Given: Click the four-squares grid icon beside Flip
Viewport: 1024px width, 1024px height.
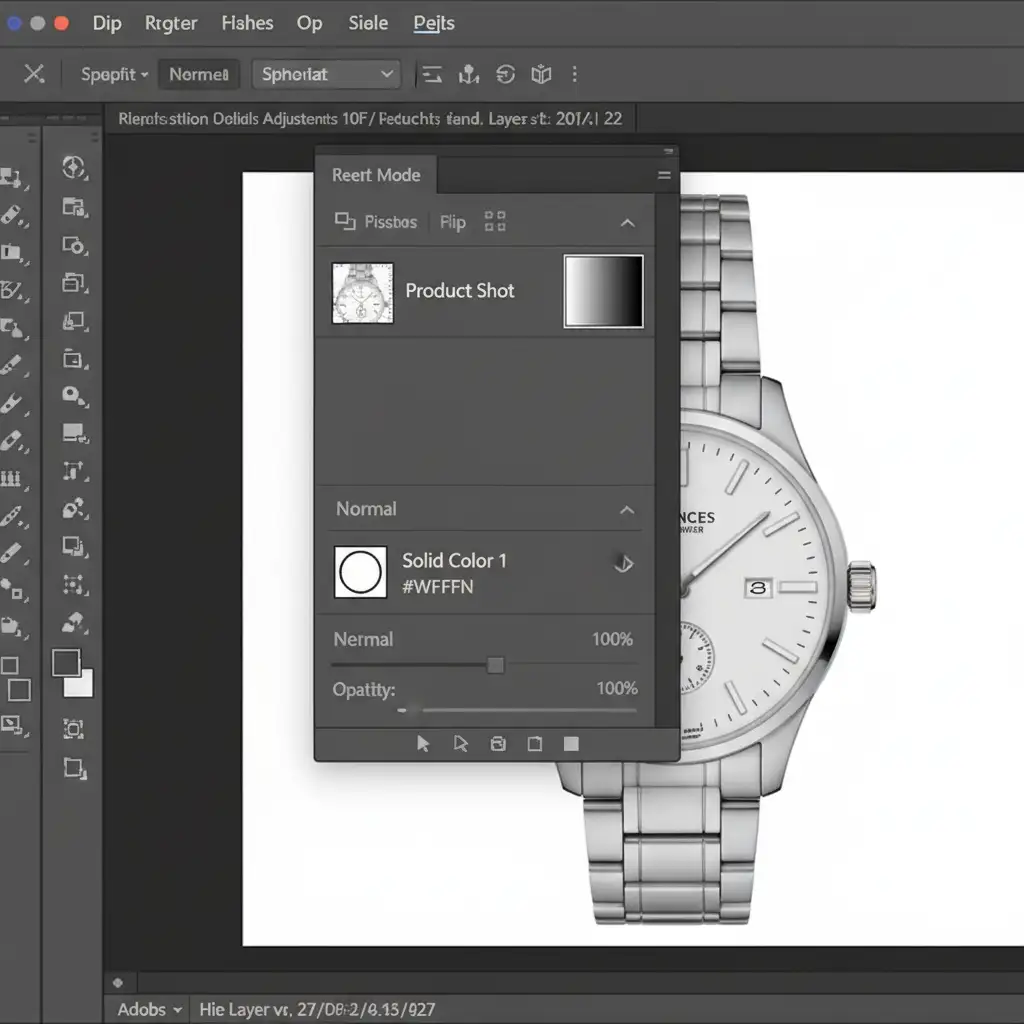Looking at the screenshot, I should pos(495,222).
